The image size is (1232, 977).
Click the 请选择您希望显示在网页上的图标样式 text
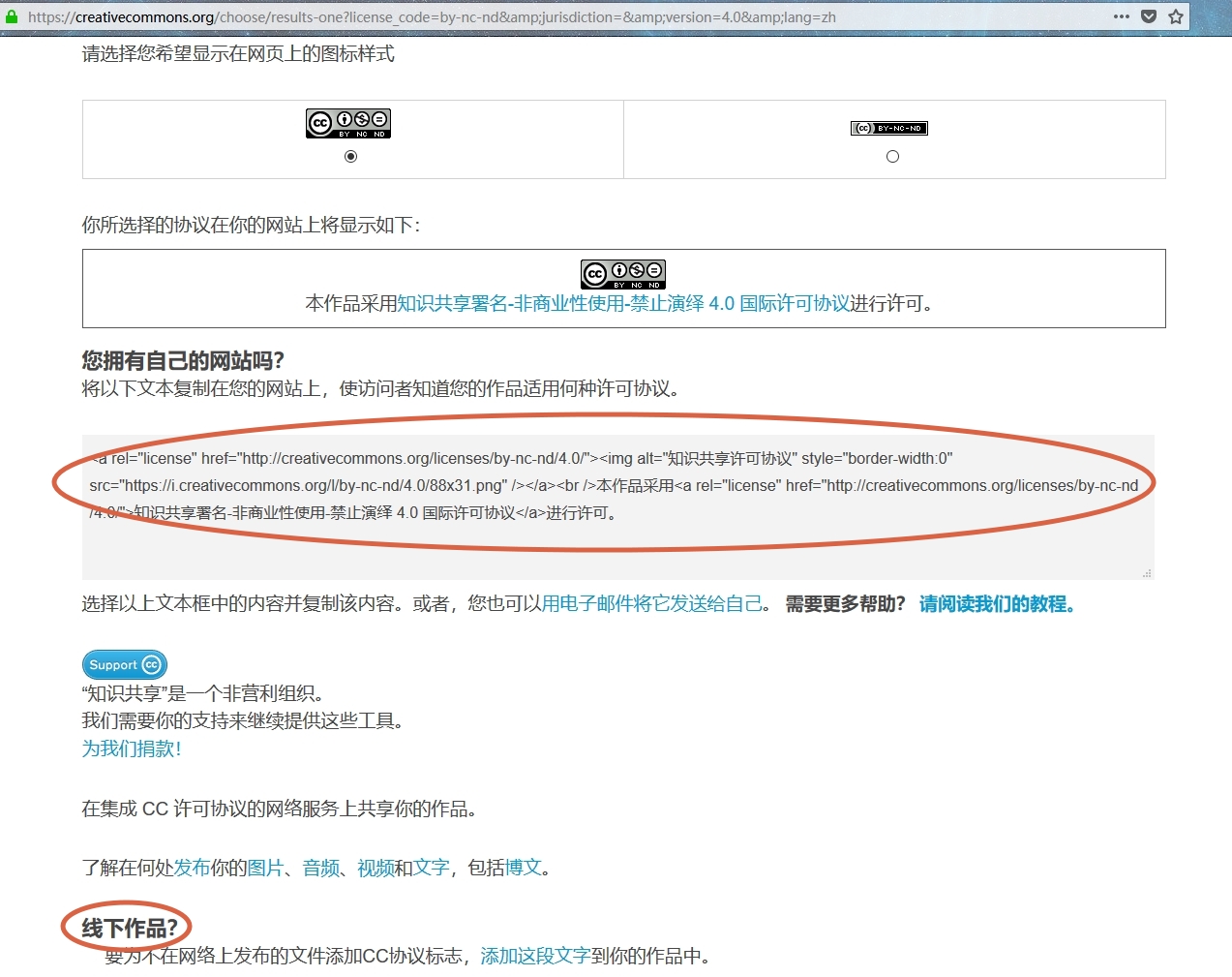(x=238, y=54)
